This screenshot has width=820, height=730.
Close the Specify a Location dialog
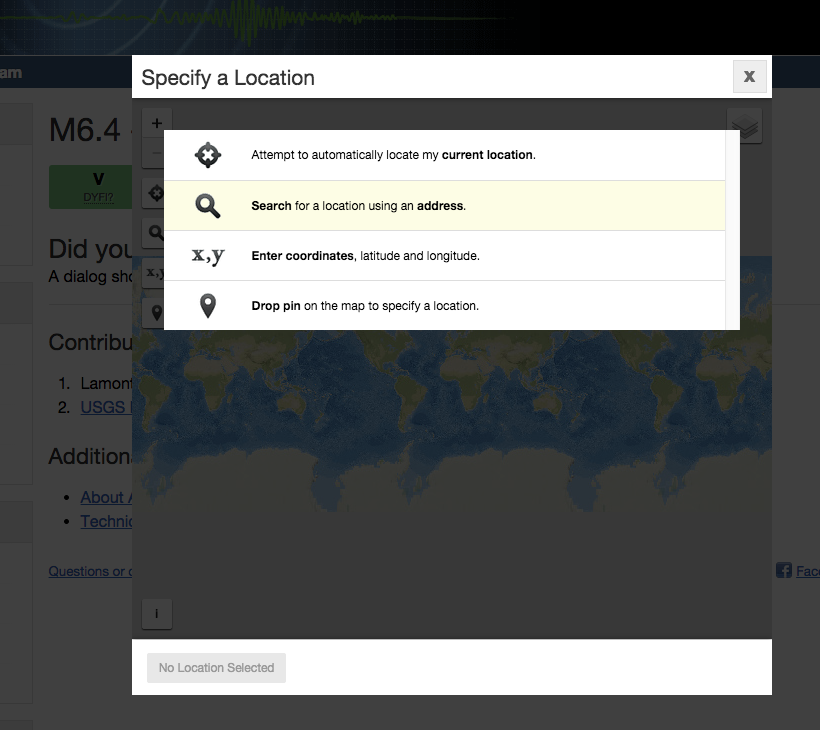coord(749,76)
